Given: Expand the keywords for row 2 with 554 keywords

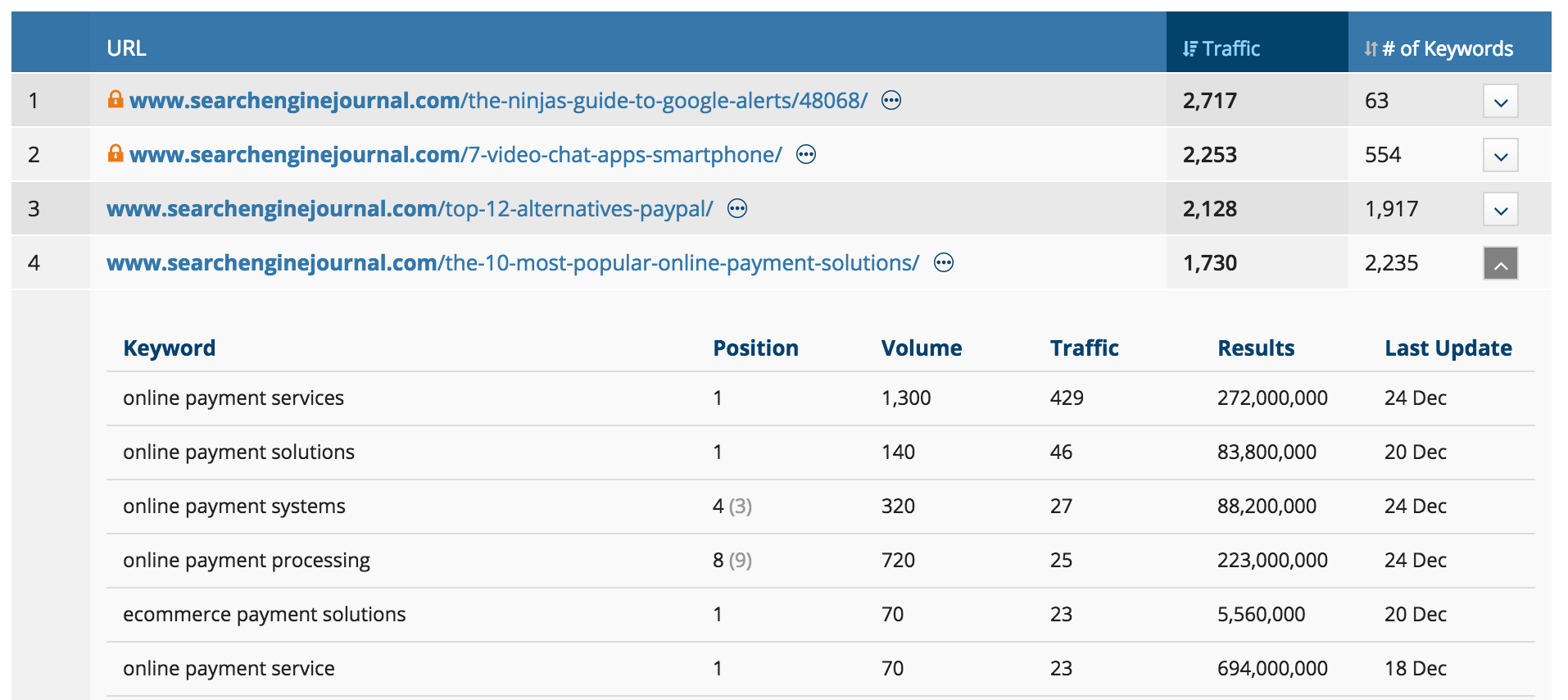Looking at the screenshot, I should coord(1501,156).
